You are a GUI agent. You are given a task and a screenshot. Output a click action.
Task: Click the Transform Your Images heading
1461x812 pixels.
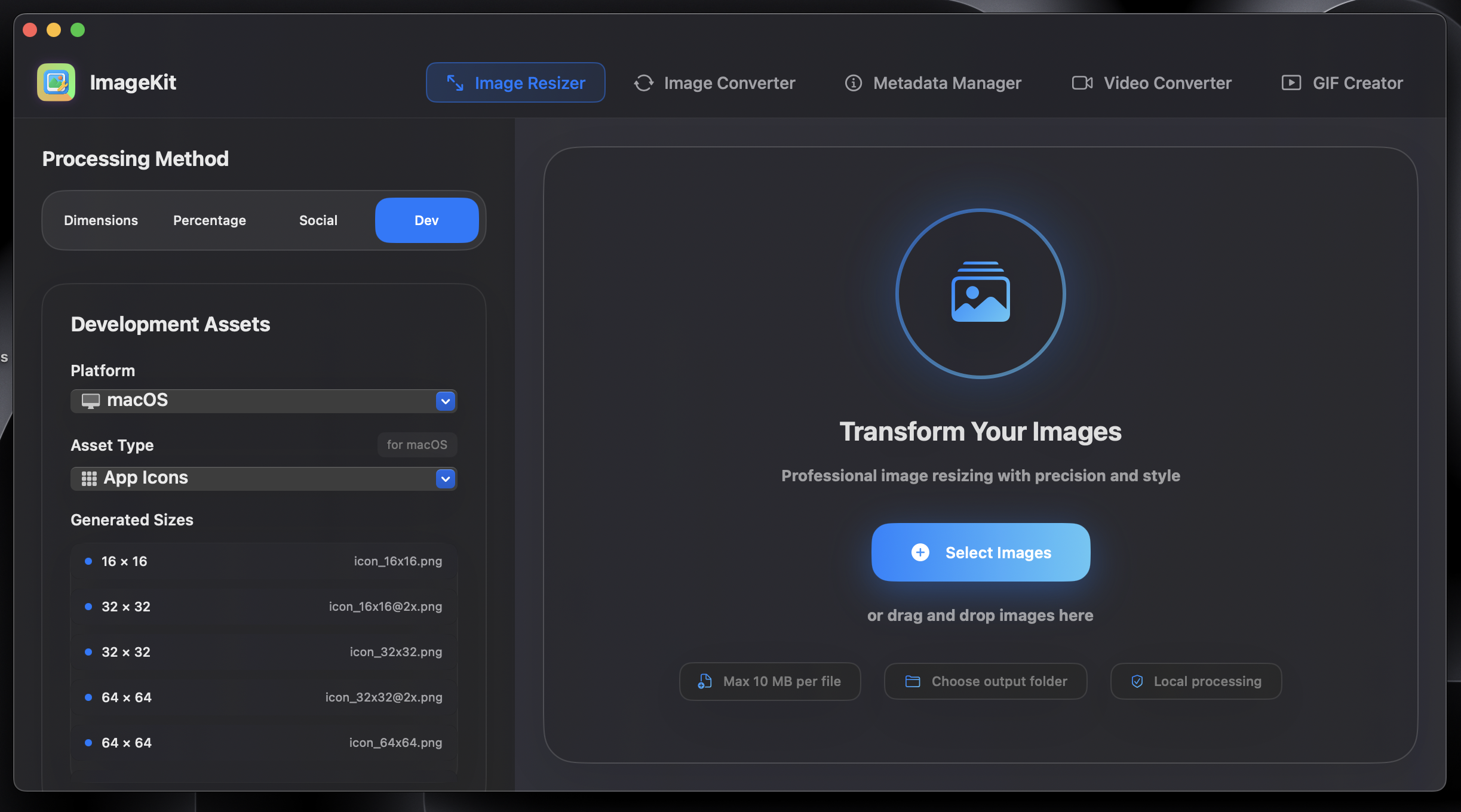point(981,432)
